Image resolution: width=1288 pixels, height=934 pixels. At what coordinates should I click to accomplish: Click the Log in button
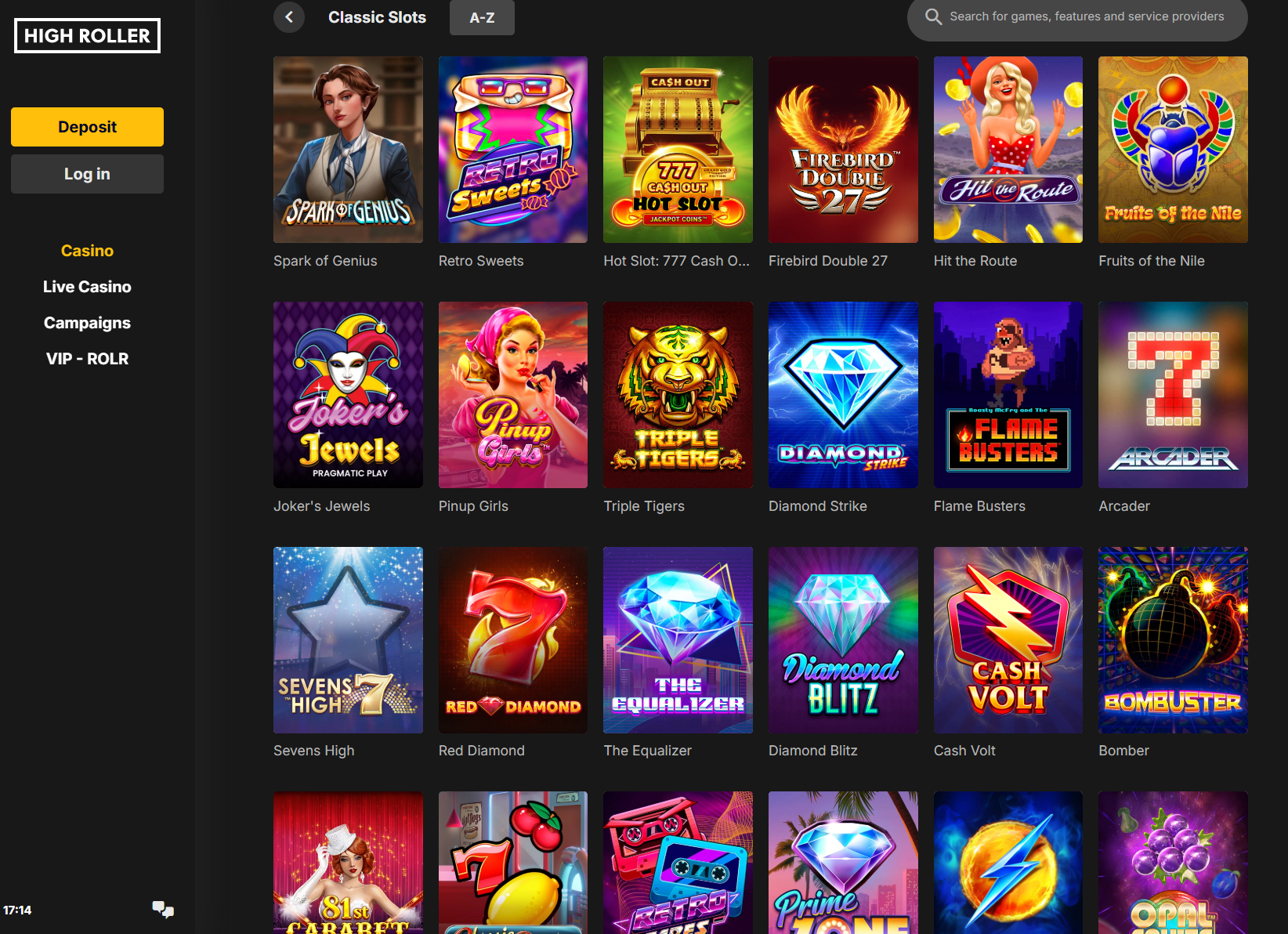87,174
